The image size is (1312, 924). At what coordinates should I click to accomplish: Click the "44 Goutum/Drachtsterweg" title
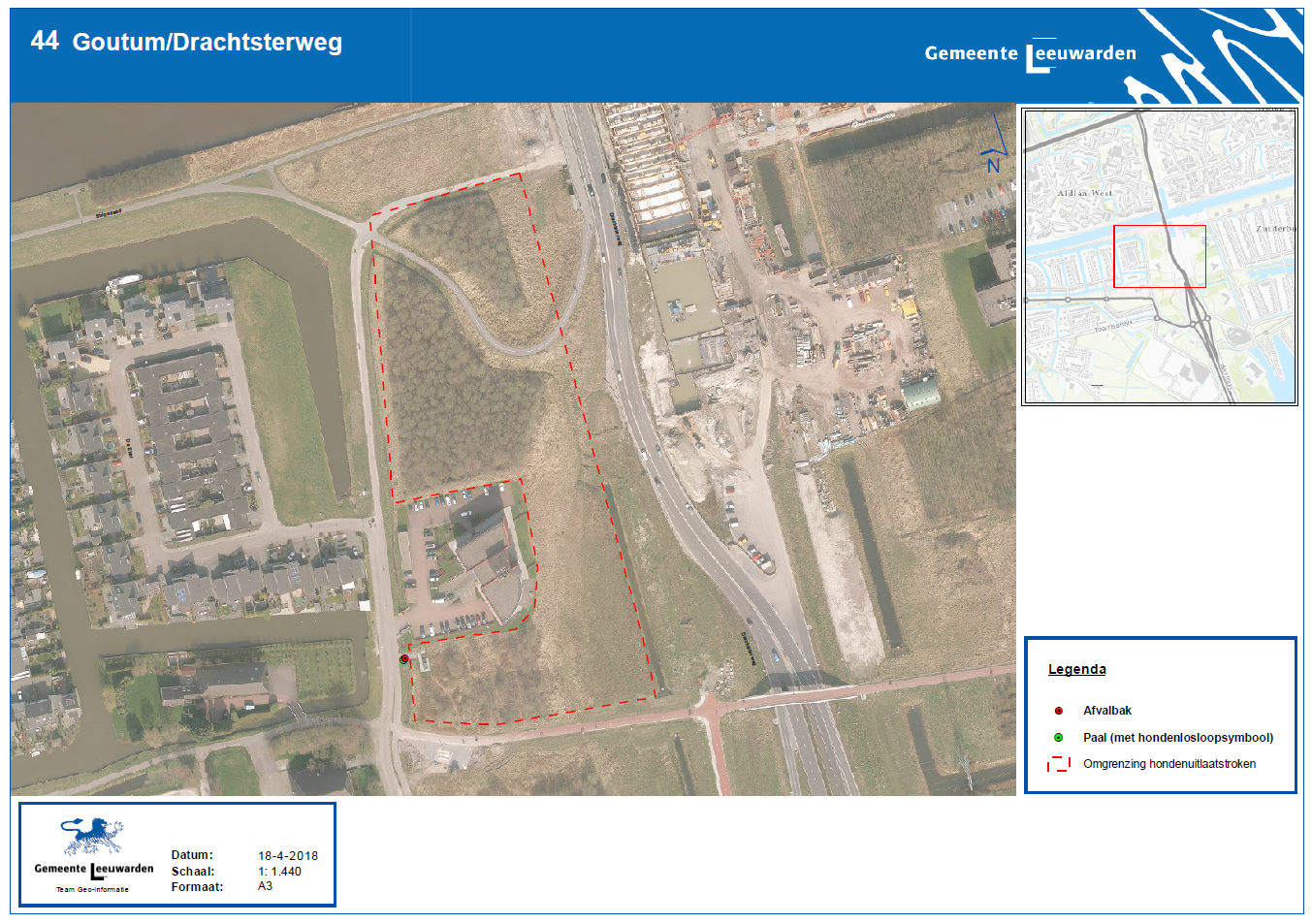(186, 42)
